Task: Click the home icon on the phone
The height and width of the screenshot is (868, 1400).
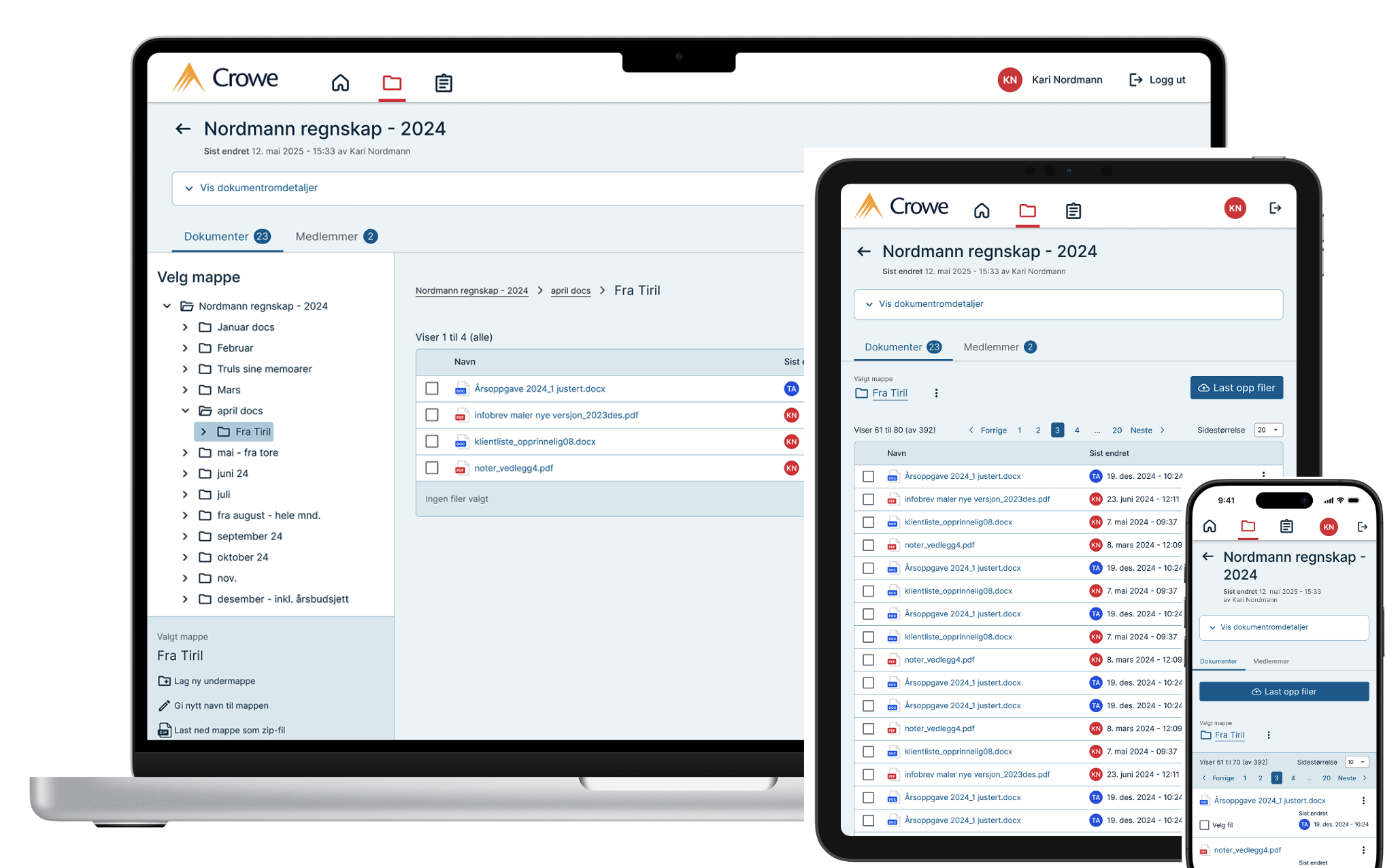Action: point(1210,526)
